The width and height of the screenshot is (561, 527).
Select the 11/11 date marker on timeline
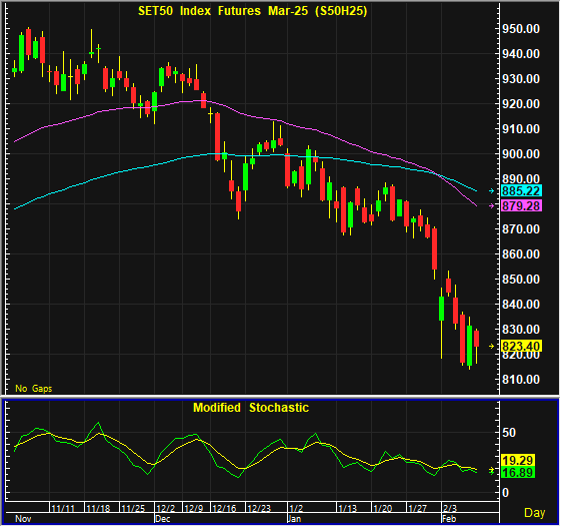[63, 508]
